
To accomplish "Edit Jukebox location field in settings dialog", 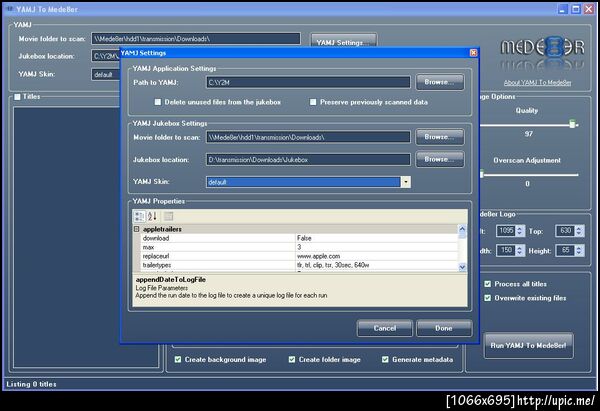I will coord(308,160).
